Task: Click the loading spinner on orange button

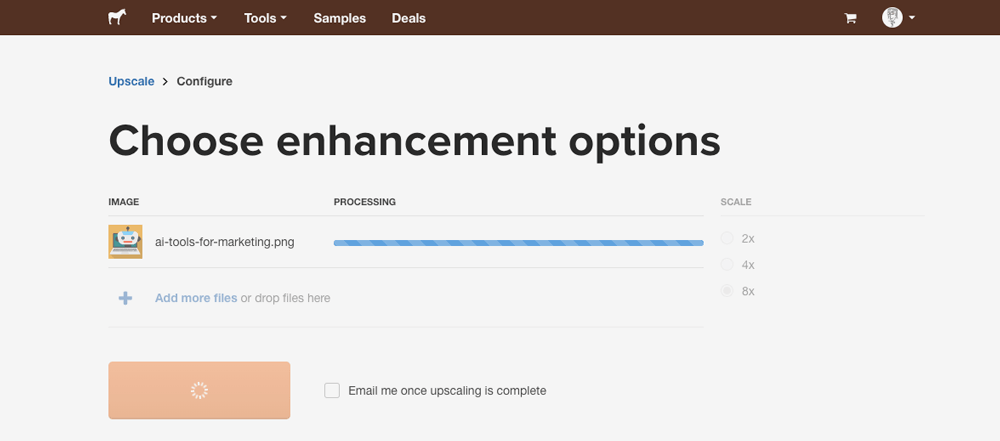Action: pyautogui.click(x=199, y=391)
